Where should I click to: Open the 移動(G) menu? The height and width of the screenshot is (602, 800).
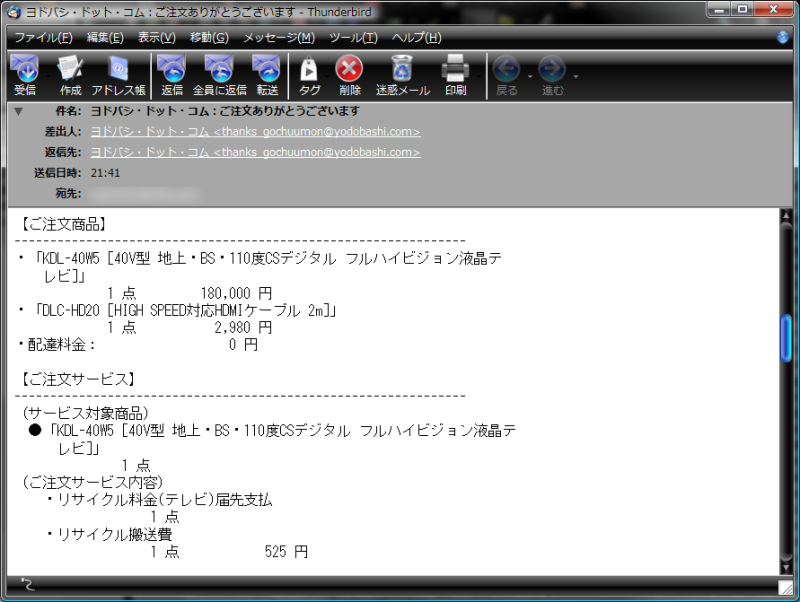[209, 38]
